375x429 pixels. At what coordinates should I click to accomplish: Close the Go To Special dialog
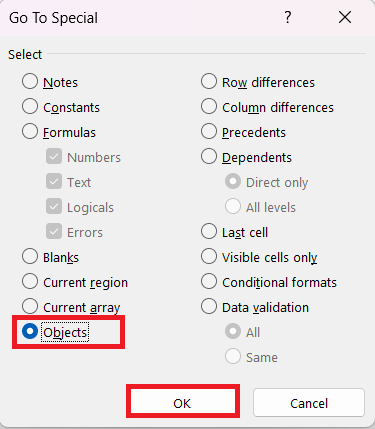pos(345,17)
